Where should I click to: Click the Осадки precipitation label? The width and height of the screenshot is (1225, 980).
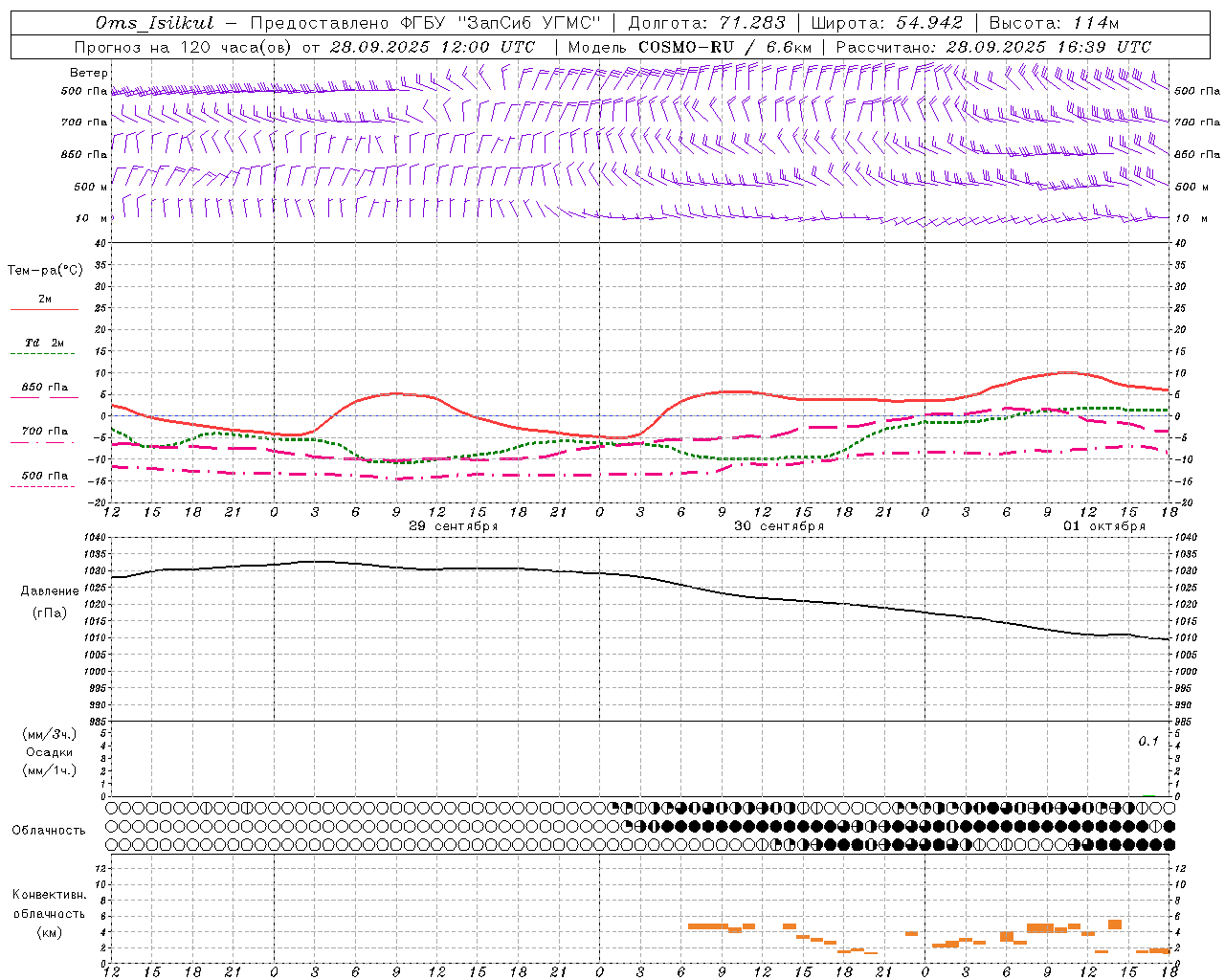50,752
